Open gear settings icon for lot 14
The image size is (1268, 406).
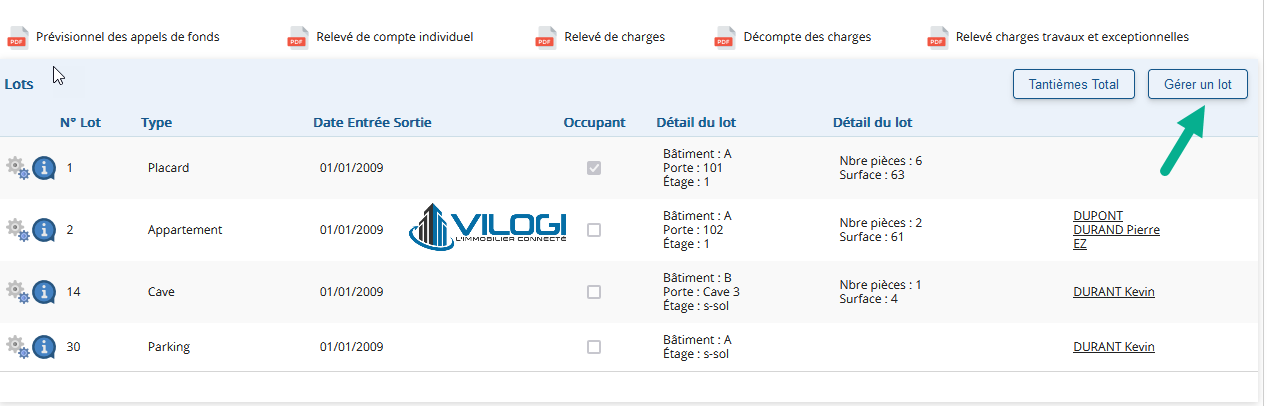(18, 291)
